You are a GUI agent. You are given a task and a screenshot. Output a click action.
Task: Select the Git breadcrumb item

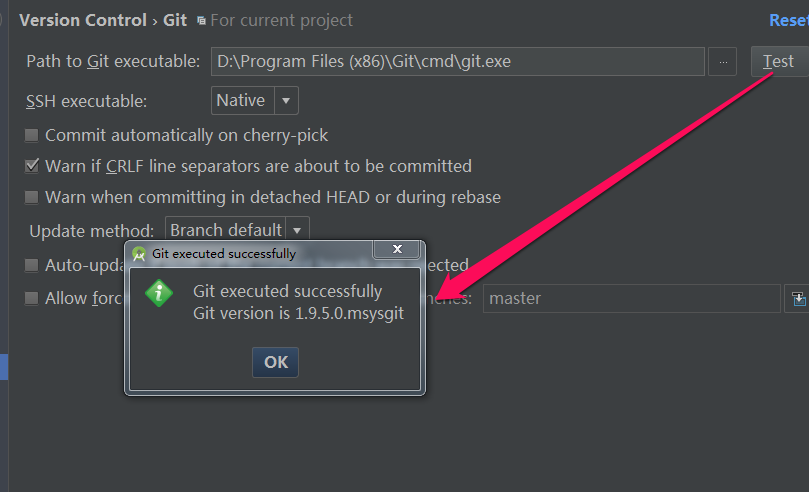tap(175, 20)
